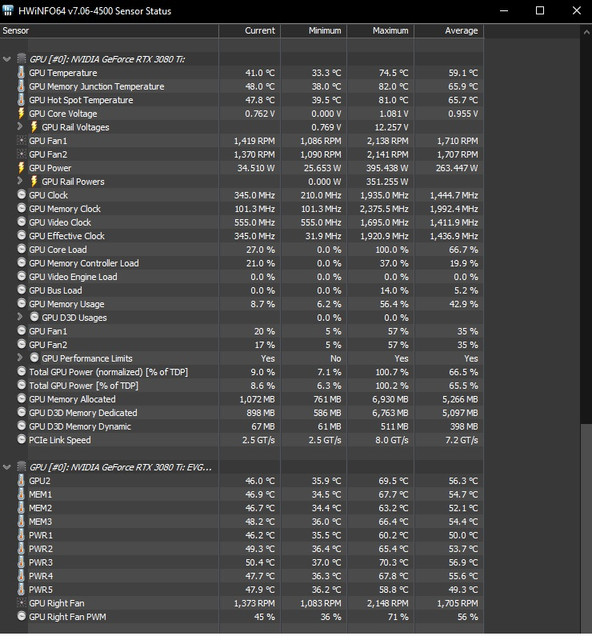
Task: Sort by the Sensor column header
Action: [x=109, y=31]
